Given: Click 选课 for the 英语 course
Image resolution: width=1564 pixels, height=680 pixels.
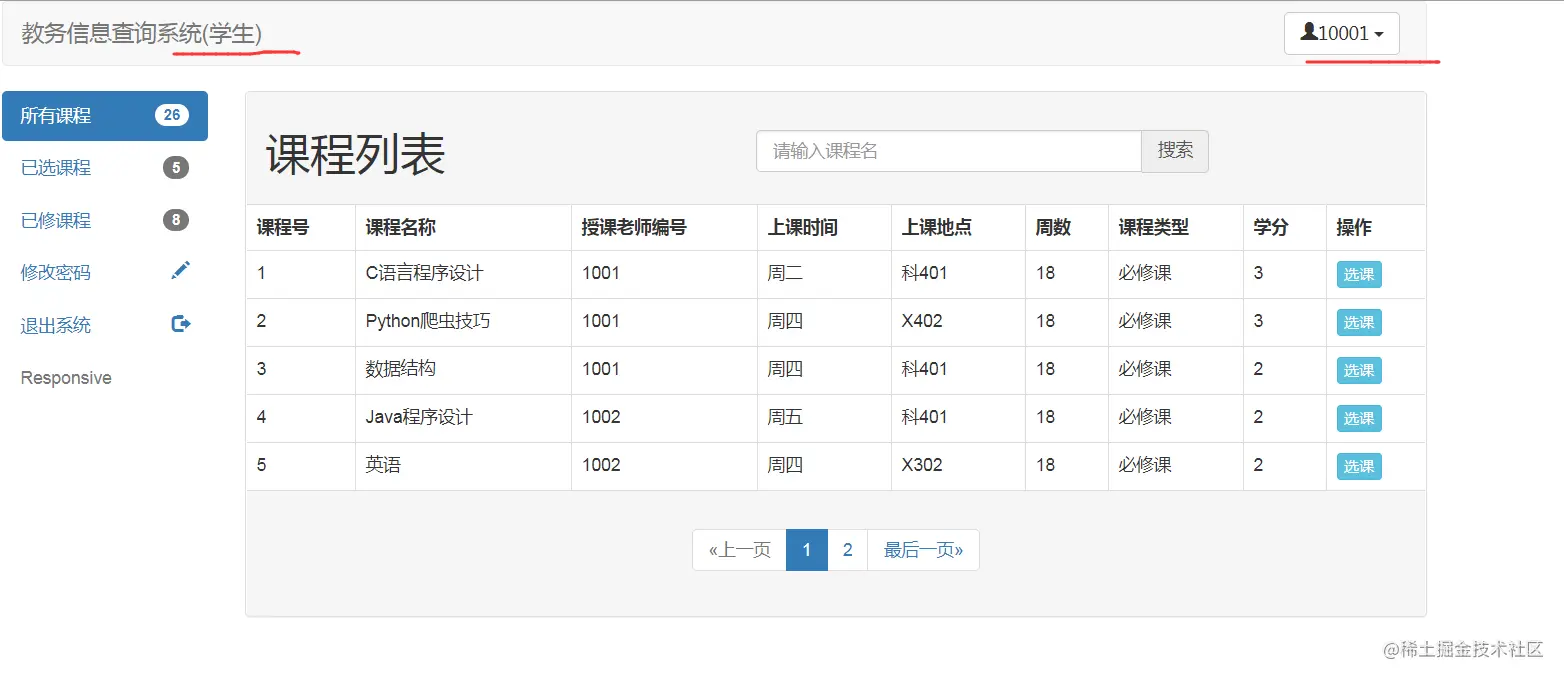Looking at the screenshot, I should (1359, 466).
